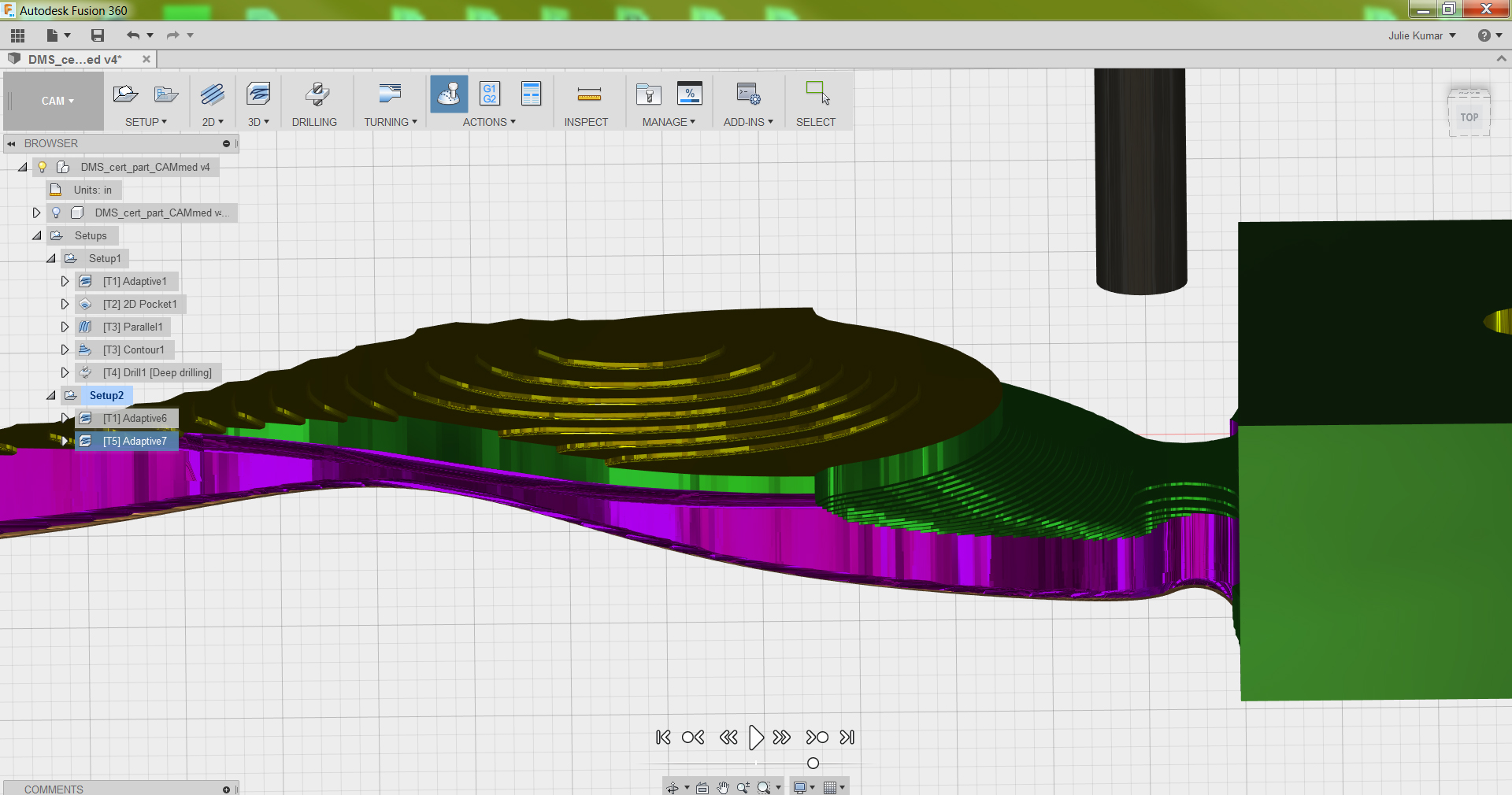The image size is (1512, 795).
Task: Open the ADD-INS menu
Action: (x=748, y=122)
